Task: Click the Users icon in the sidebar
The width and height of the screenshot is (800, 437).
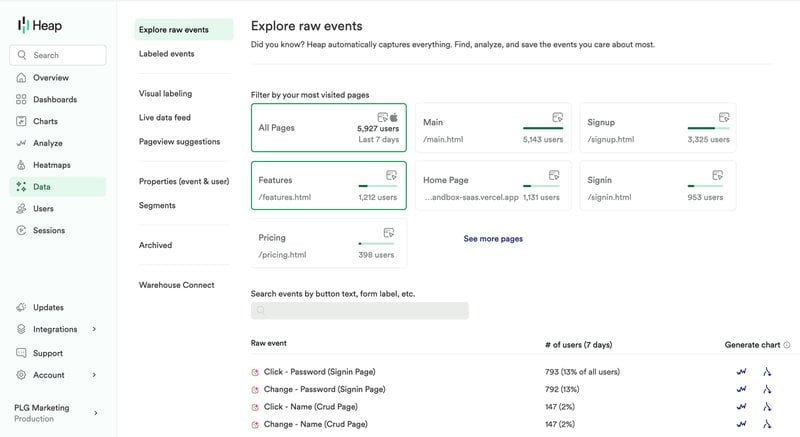Action: point(21,209)
